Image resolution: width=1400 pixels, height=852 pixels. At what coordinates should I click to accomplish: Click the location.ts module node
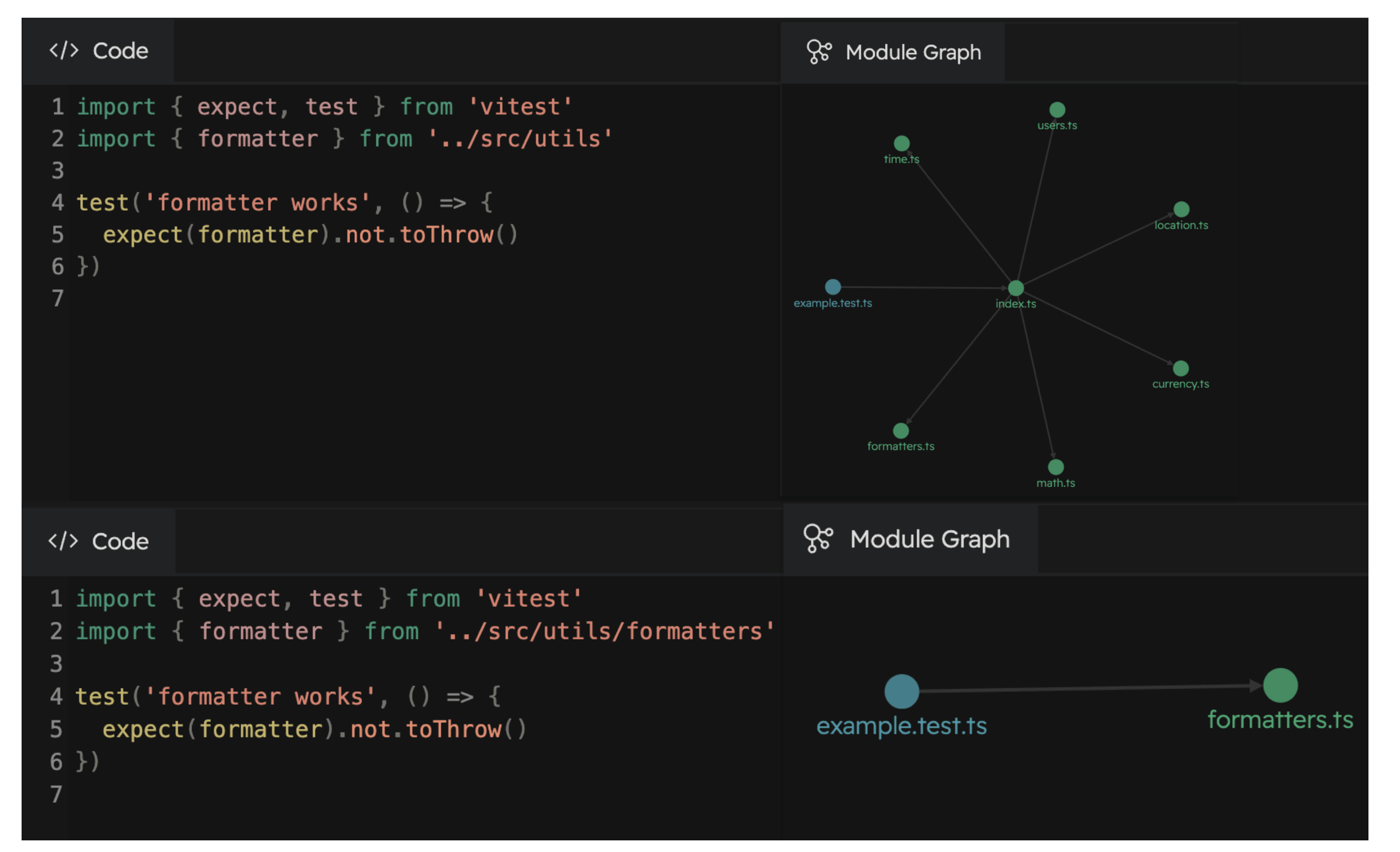(x=1181, y=209)
